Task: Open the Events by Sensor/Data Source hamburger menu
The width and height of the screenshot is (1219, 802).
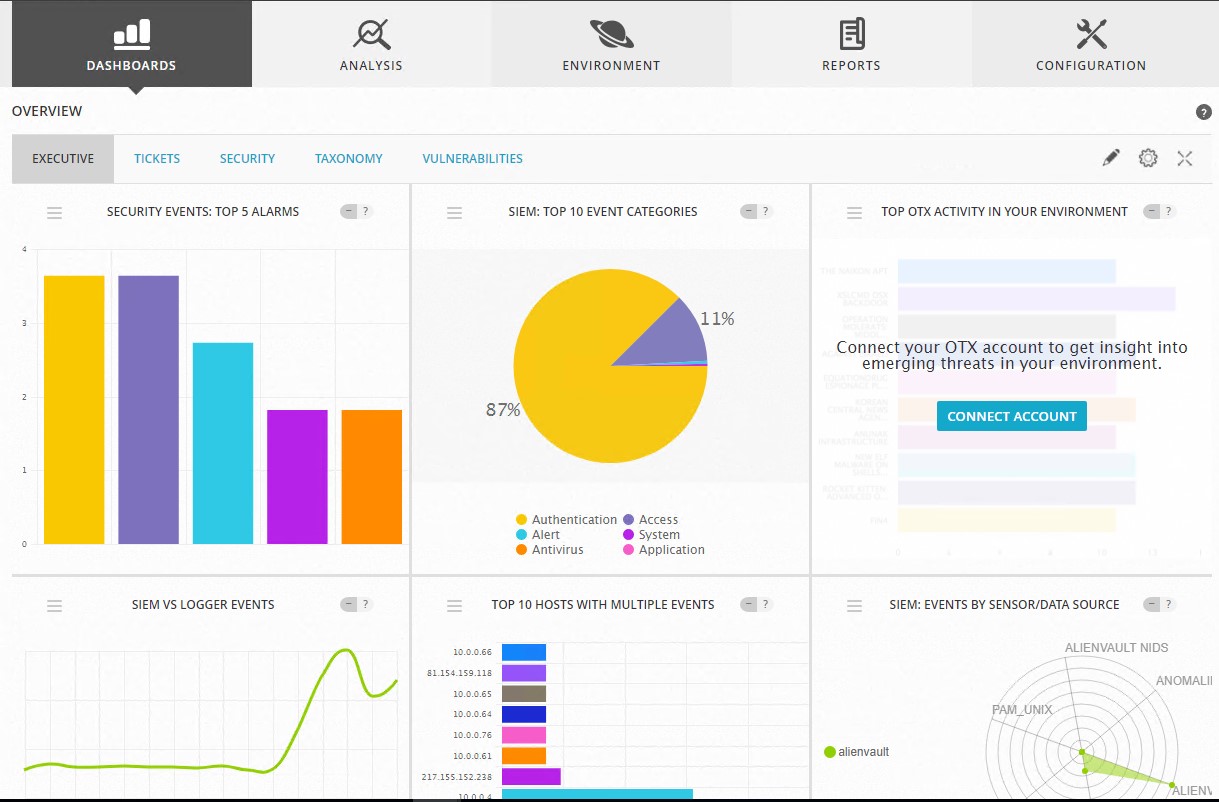Action: [855, 605]
